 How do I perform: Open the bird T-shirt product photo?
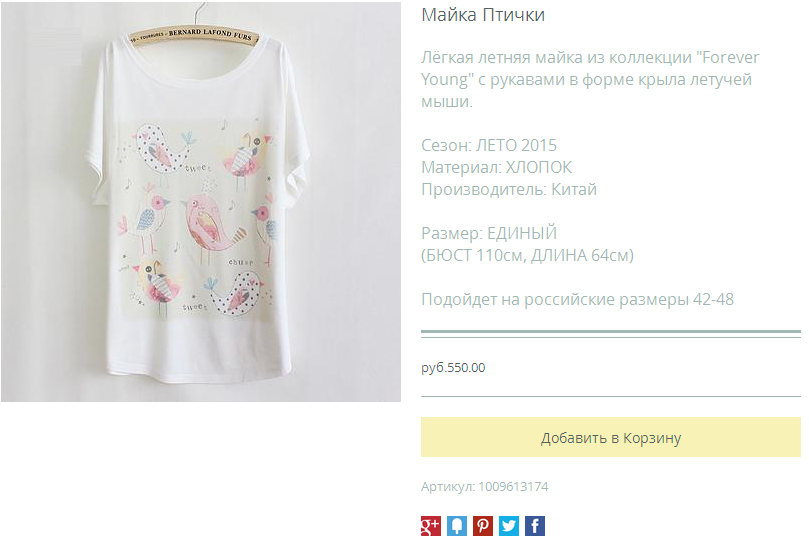click(201, 201)
